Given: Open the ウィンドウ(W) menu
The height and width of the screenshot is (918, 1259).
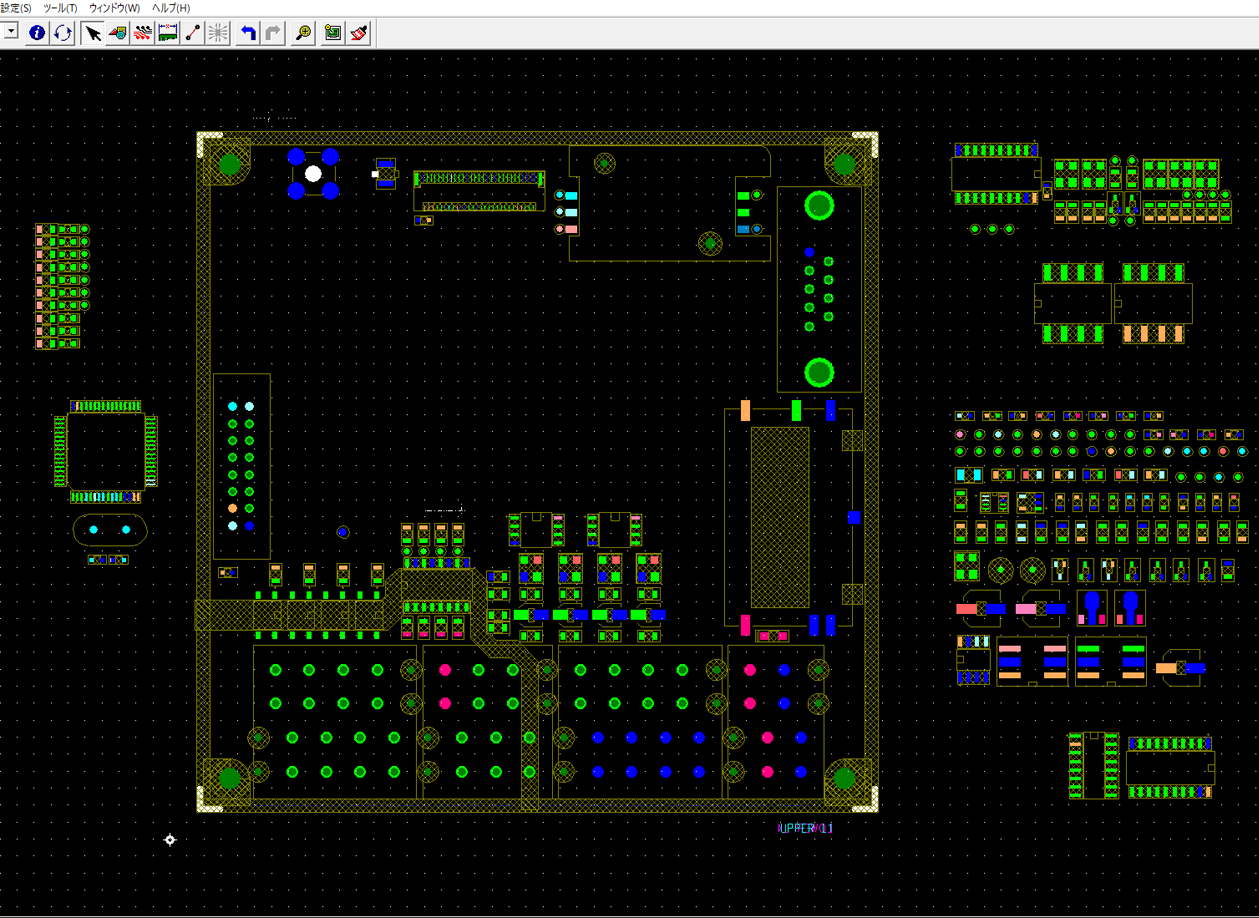Looking at the screenshot, I should (x=114, y=8).
